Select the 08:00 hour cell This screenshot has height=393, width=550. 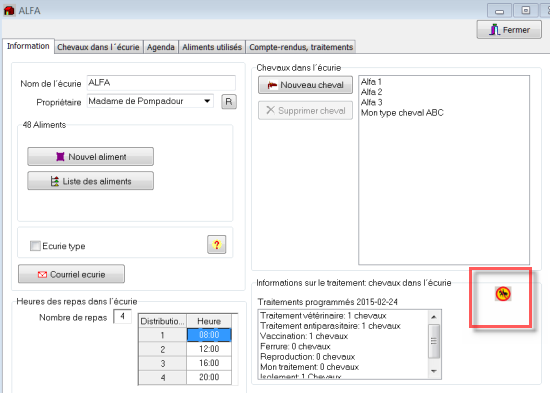tap(209, 335)
